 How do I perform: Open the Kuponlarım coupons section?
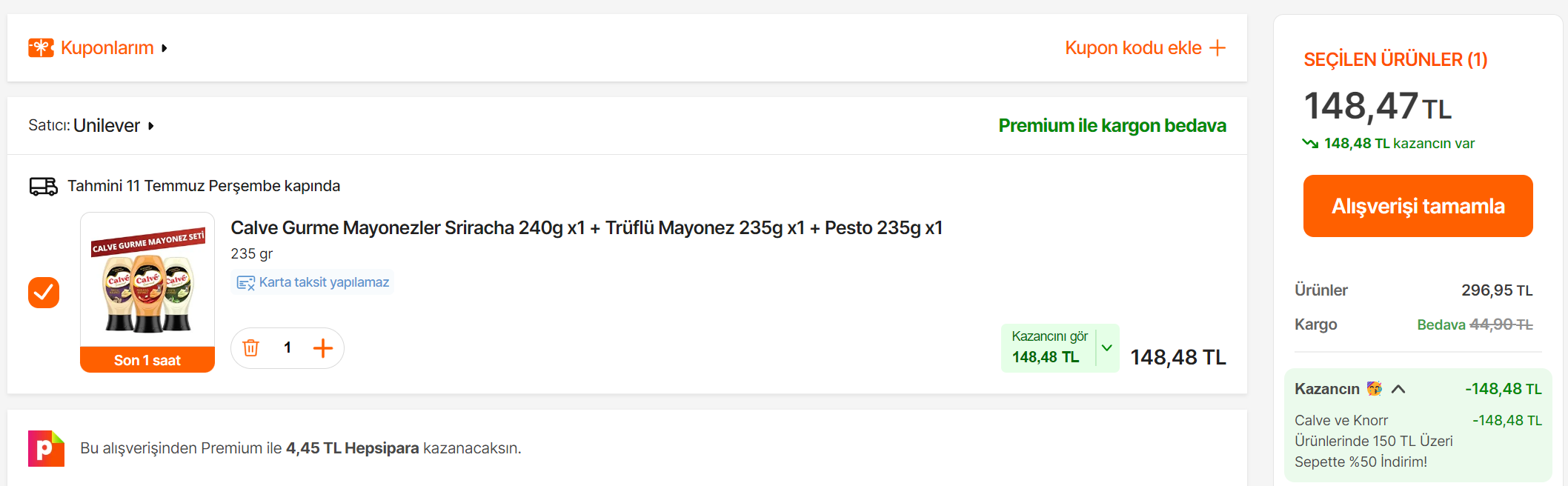(107, 48)
